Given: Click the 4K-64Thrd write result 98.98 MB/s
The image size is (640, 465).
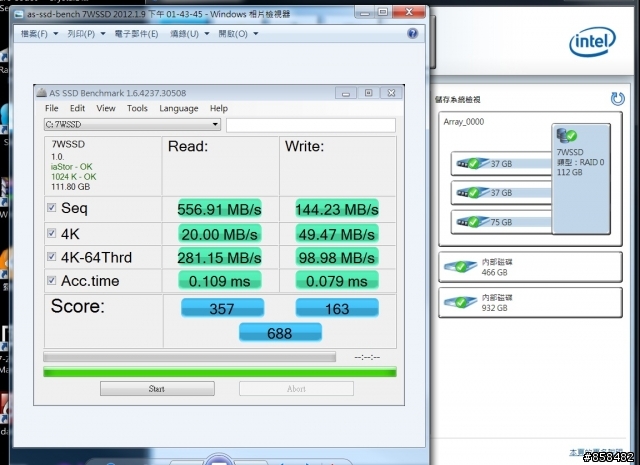Looking at the screenshot, I should coord(337,257).
